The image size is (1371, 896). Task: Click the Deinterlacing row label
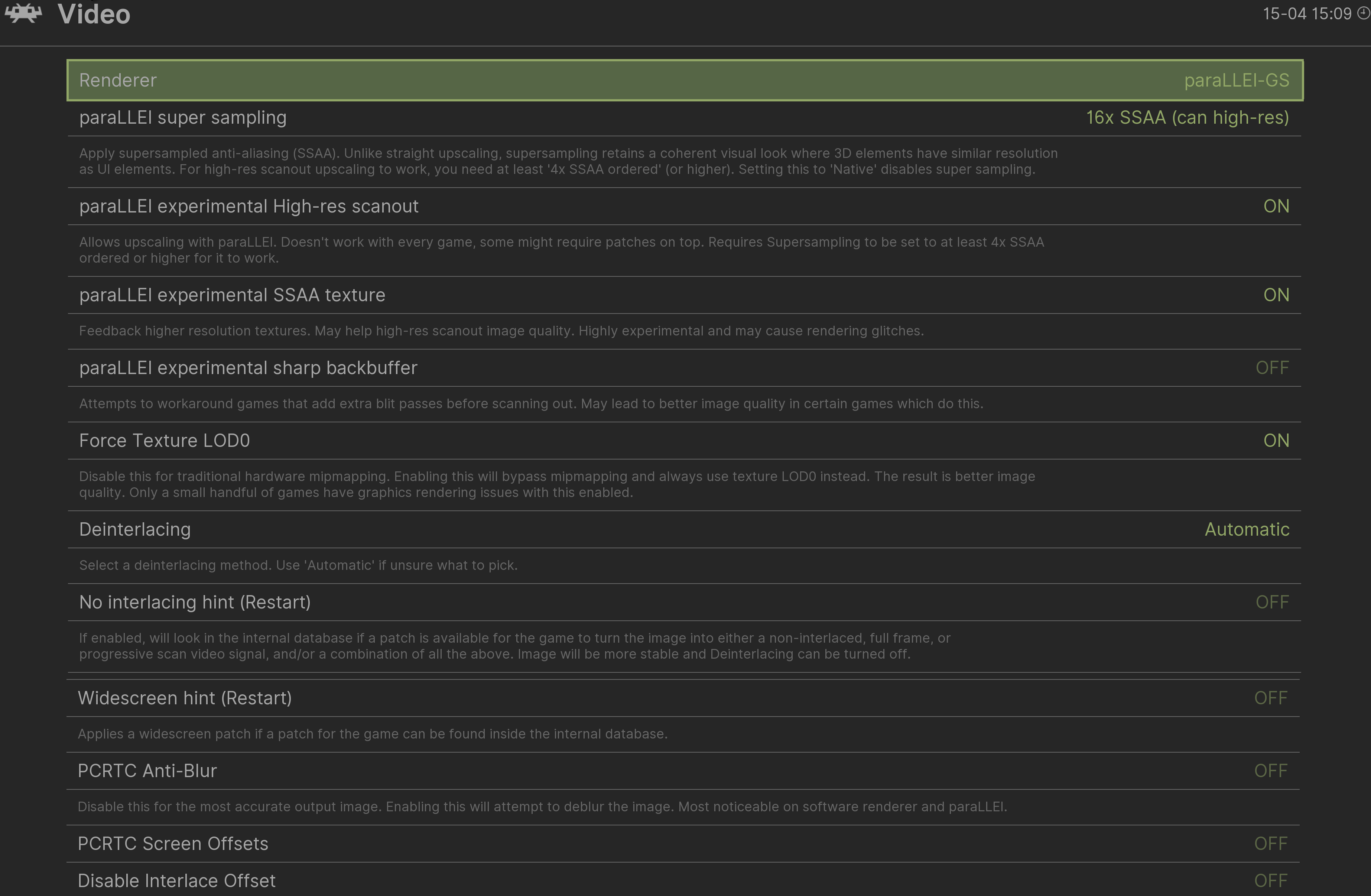click(135, 529)
